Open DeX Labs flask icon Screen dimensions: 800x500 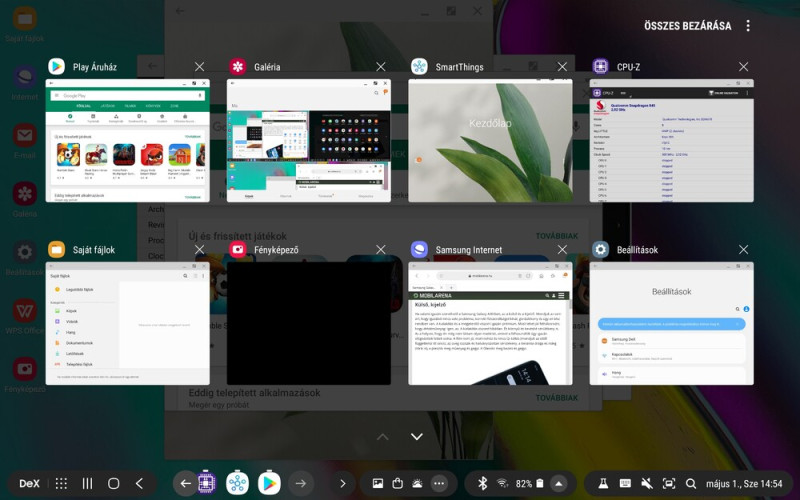(x=603, y=483)
